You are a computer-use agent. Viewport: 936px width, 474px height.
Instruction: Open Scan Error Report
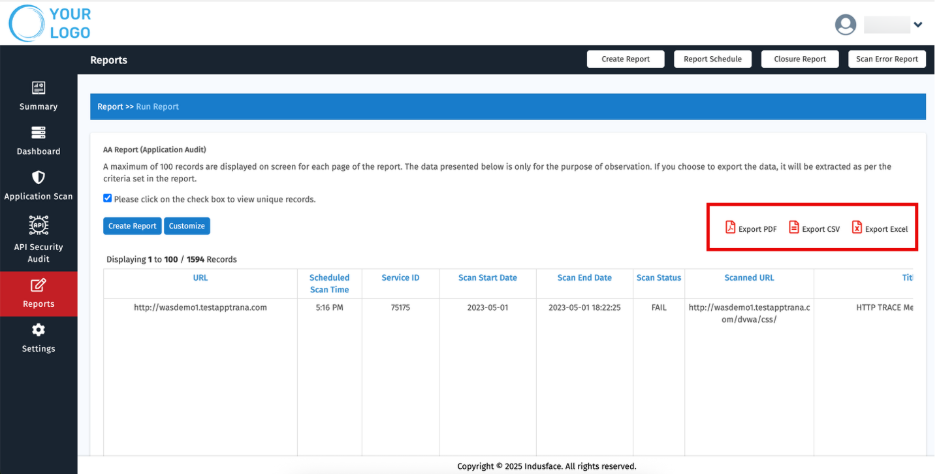point(887,59)
